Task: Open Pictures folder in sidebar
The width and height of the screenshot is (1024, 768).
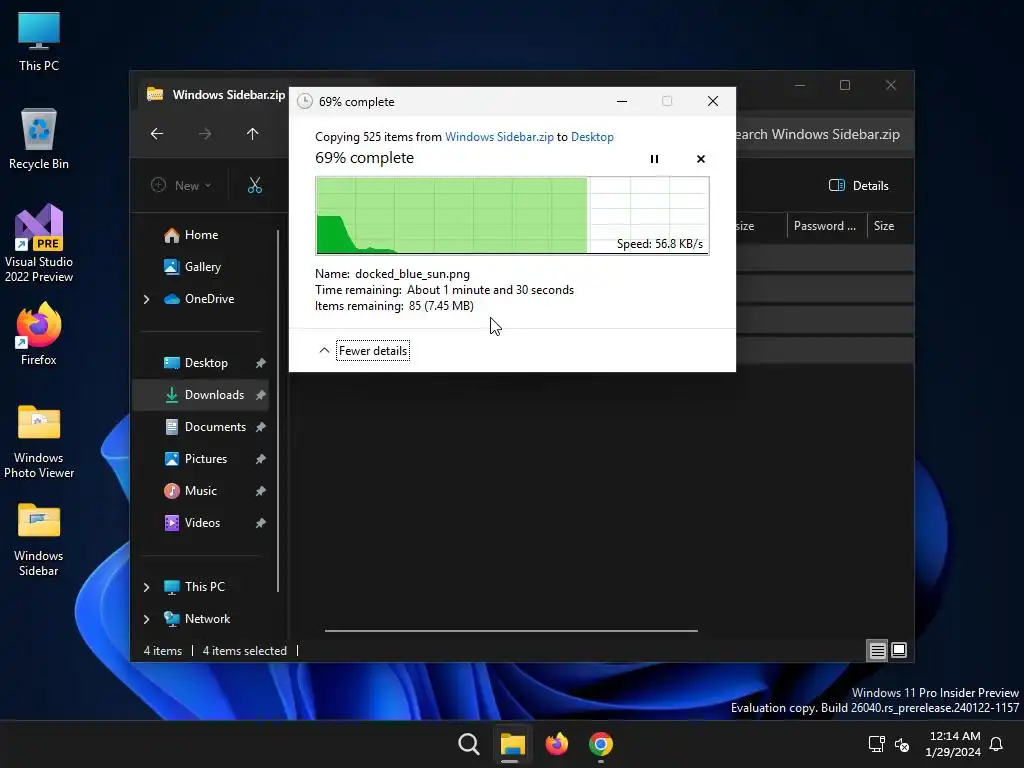Action: point(206,459)
